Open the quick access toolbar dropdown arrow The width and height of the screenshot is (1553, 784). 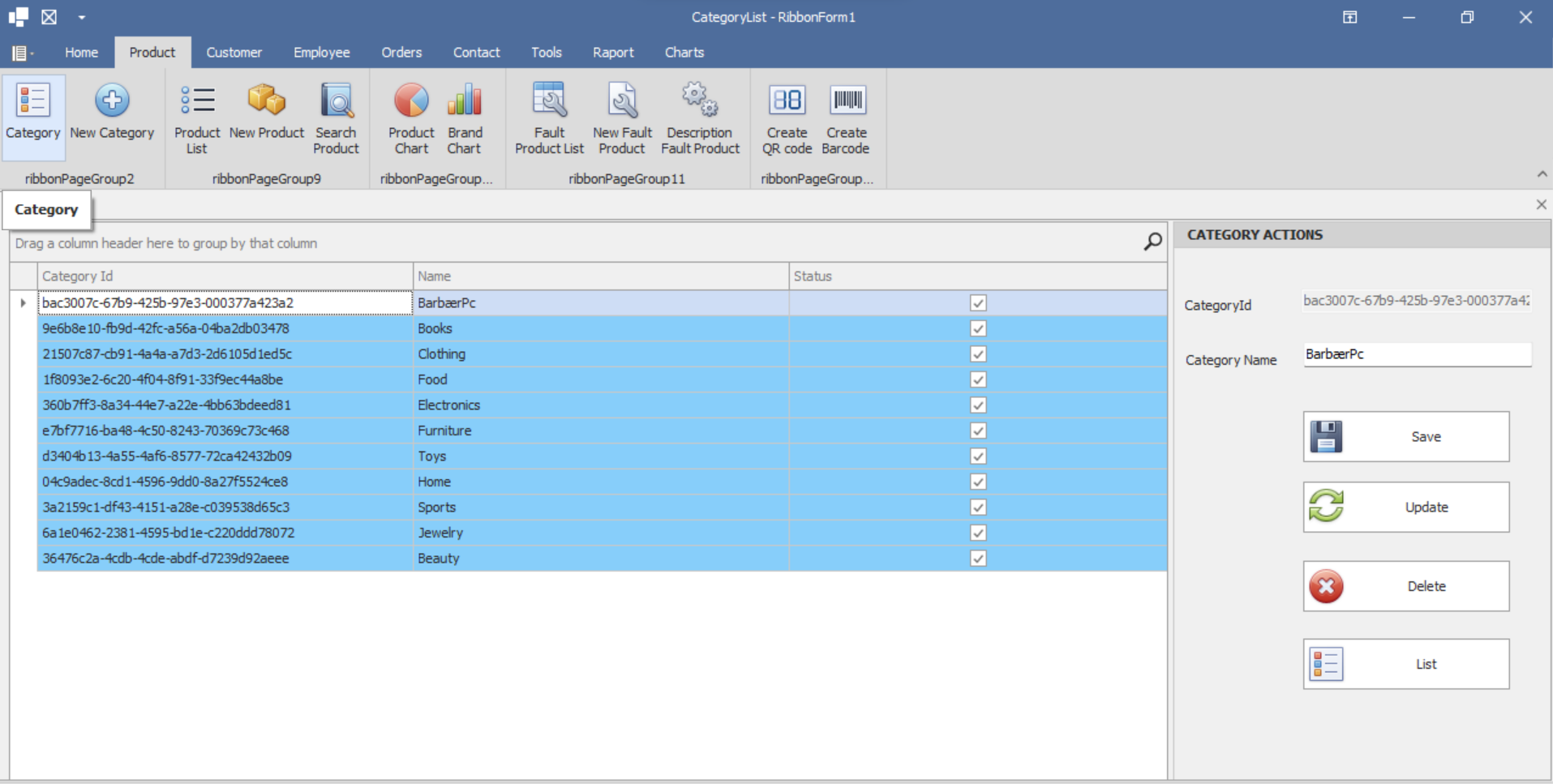point(82,17)
